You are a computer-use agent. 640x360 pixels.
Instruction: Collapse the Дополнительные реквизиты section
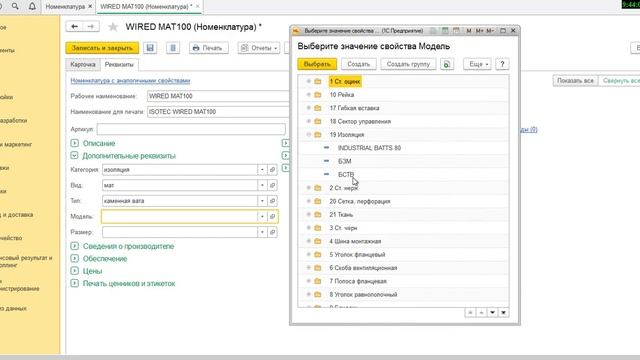(74, 156)
